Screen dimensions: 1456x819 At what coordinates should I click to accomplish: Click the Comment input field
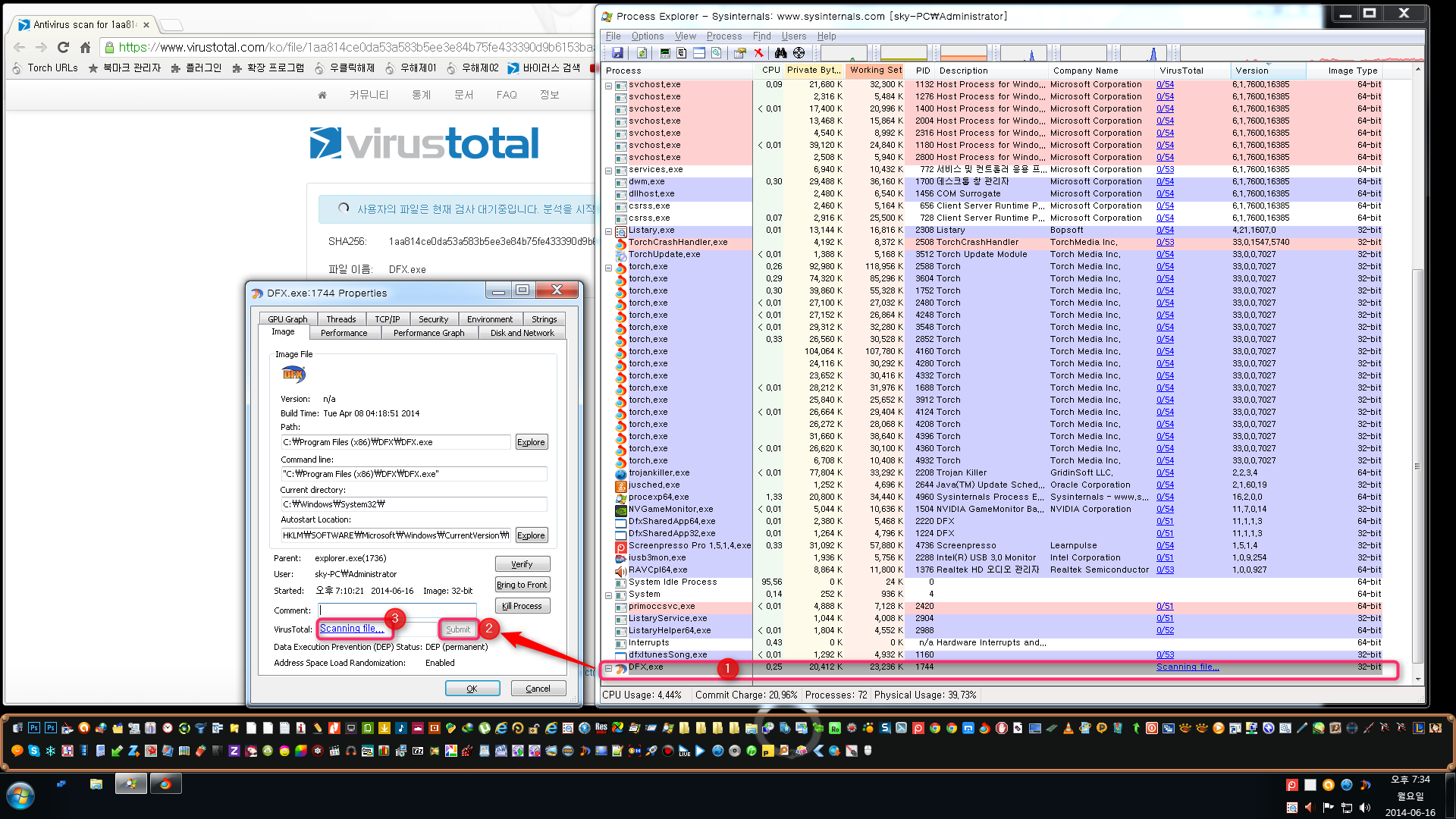(x=398, y=610)
